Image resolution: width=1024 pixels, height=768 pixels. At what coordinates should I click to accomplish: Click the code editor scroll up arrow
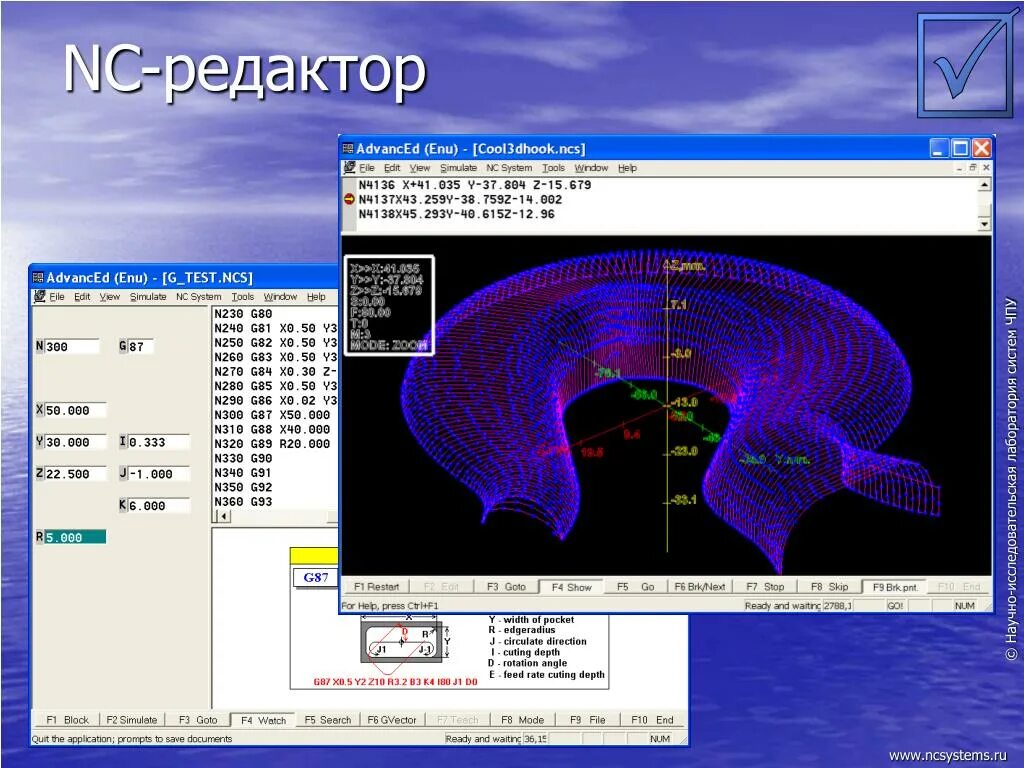984,185
